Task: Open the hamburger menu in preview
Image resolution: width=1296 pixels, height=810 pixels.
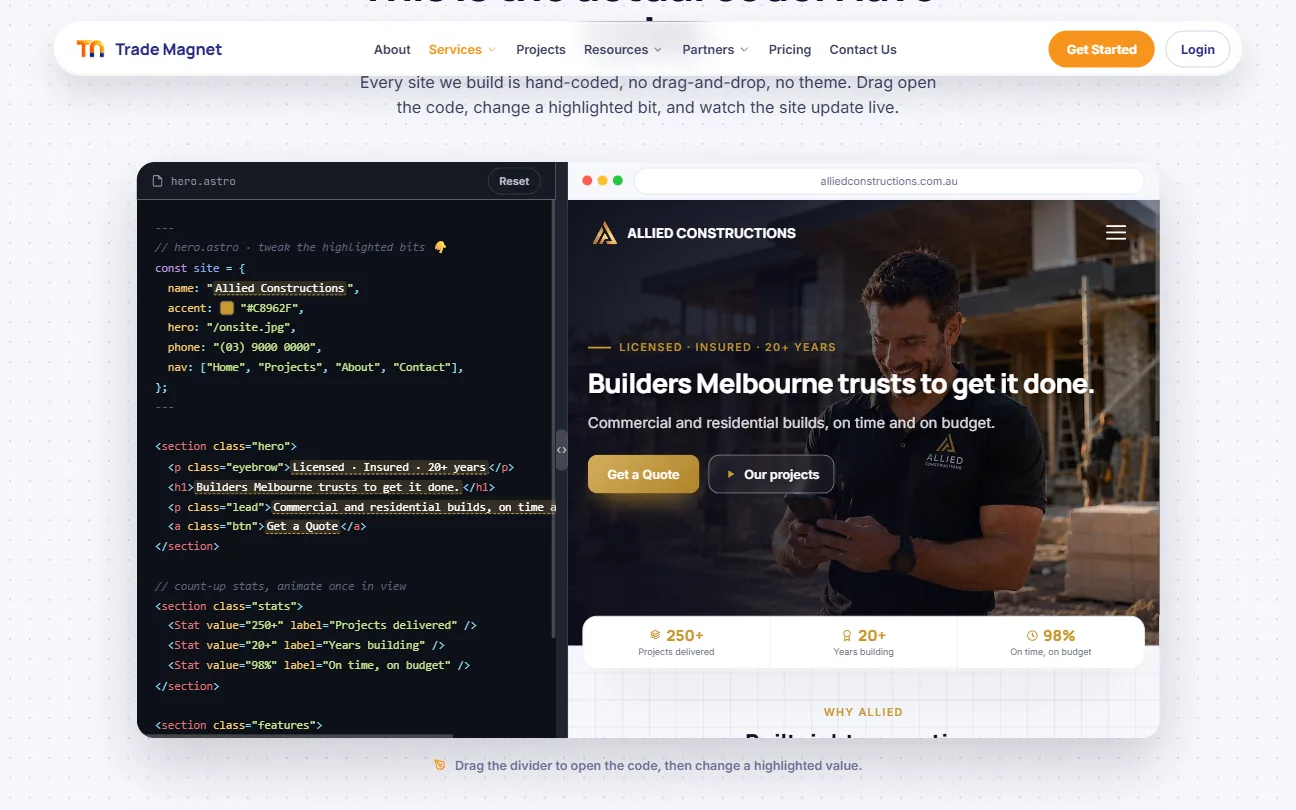Action: coord(1116,233)
